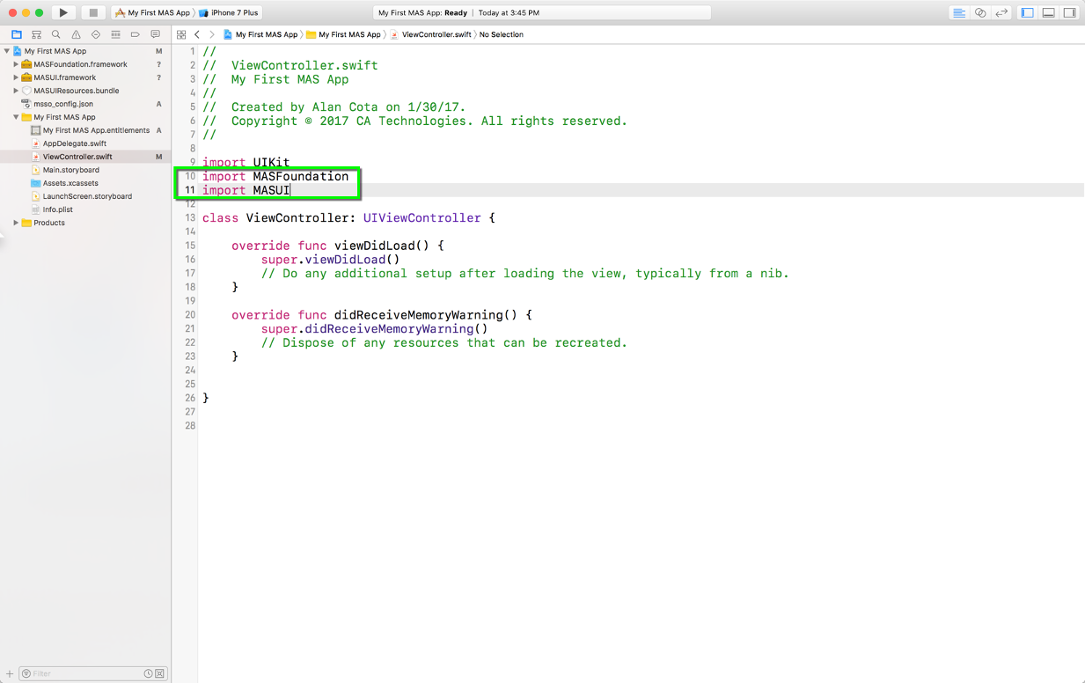
Task: Click the viewDidLoad function name on line 15
Action: click(x=374, y=246)
